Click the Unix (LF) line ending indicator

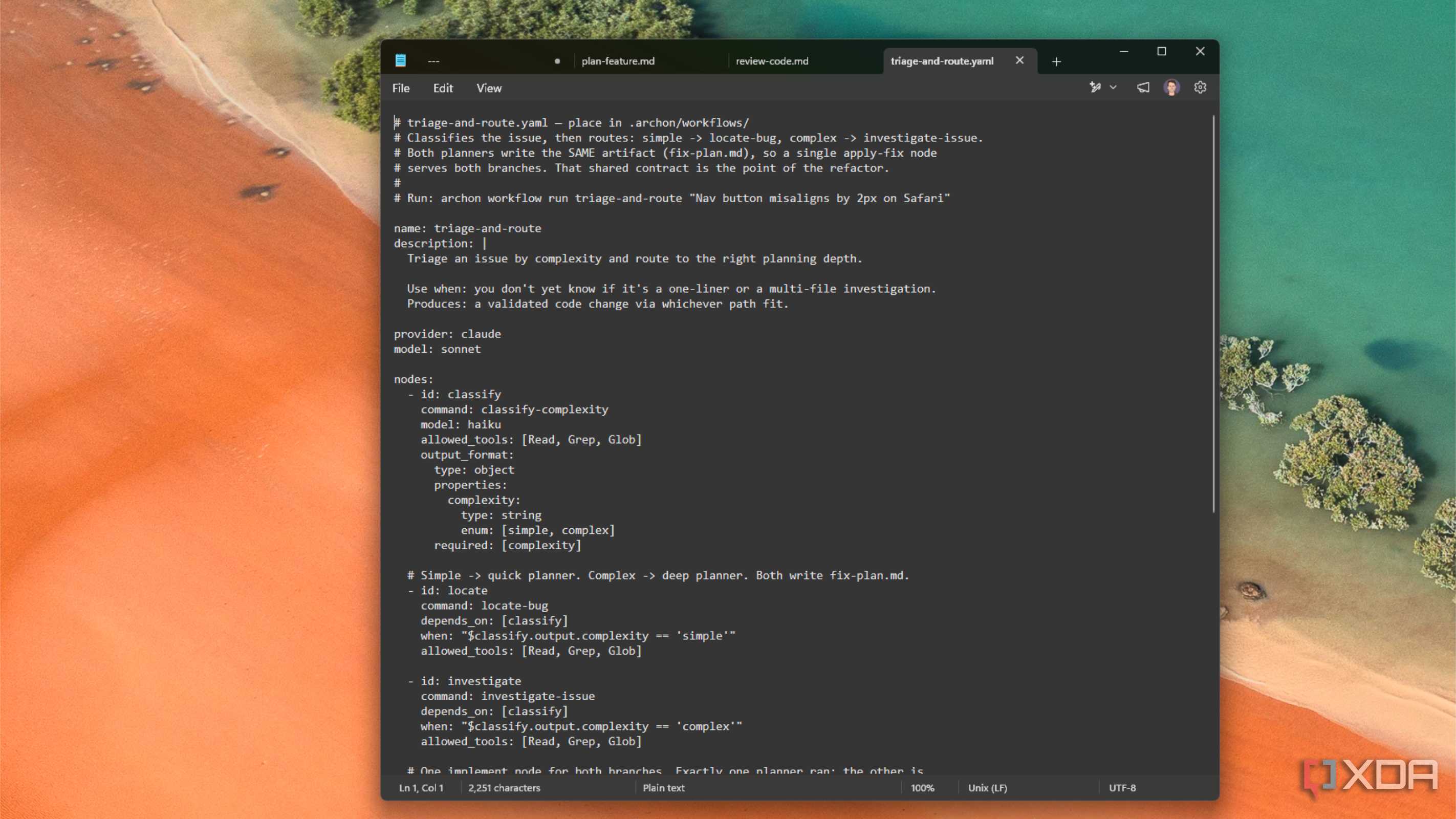987,787
